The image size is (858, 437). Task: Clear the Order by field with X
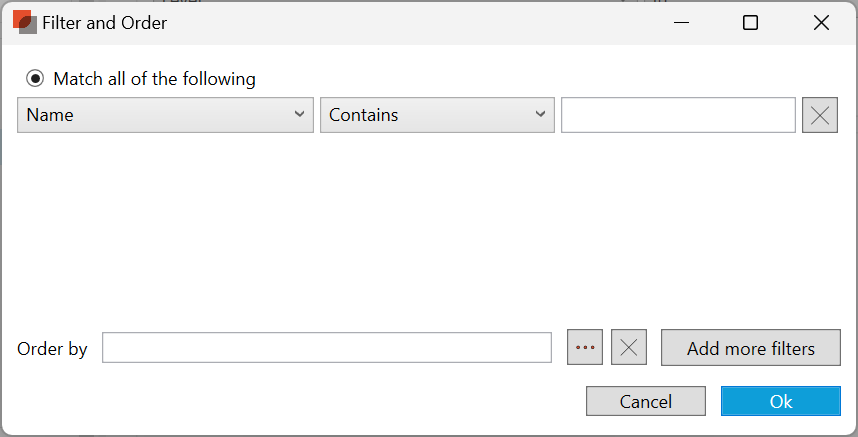coord(629,348)
